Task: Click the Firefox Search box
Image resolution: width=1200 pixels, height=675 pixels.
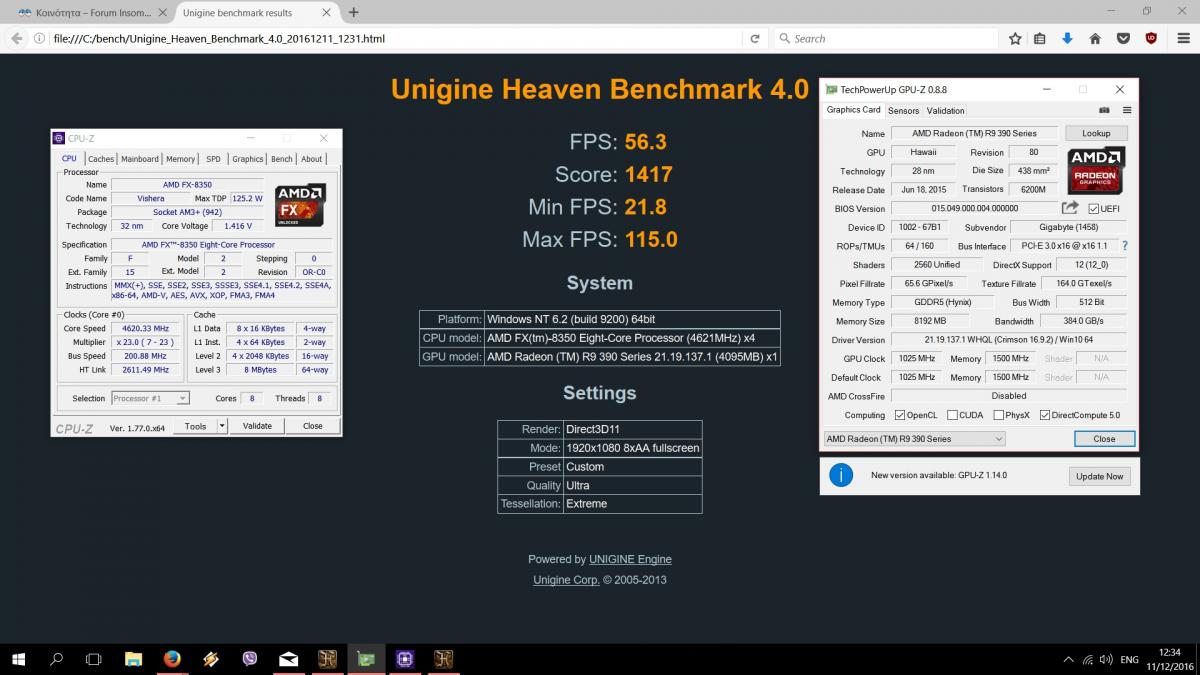Action: (885, 39)
